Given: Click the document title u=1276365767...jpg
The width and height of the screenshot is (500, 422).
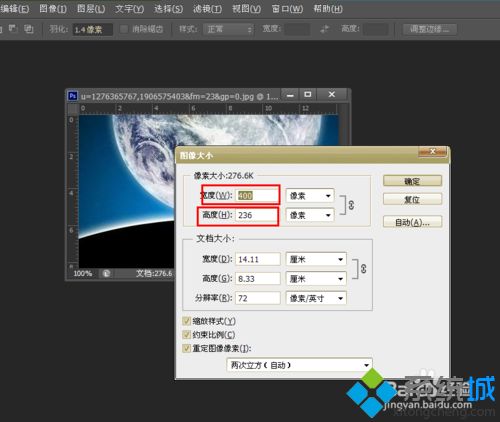Looking at the screenshot, I should coord(179,97).
